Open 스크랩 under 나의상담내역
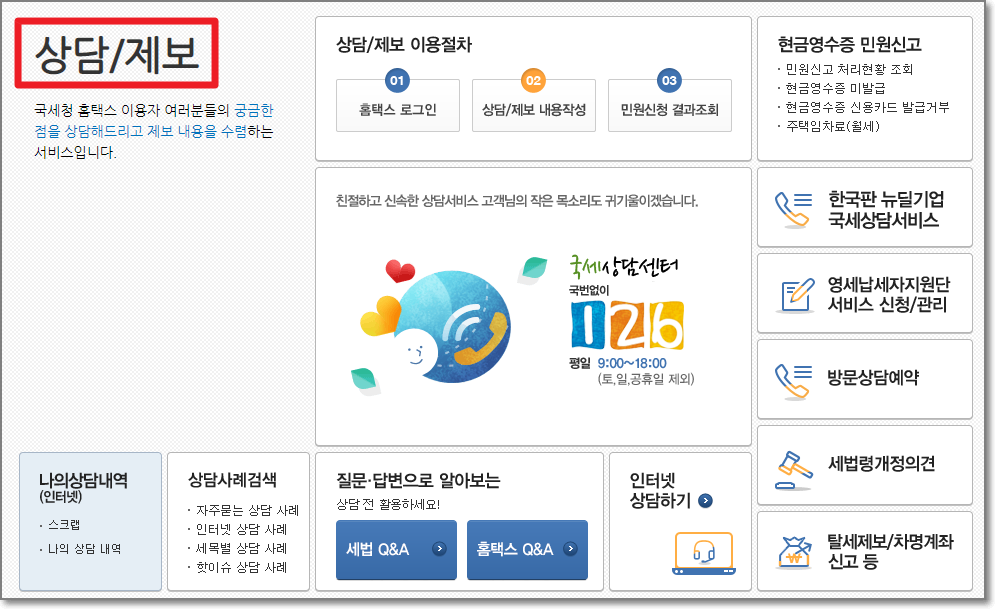This screenshot has width=995, height=609. point(64,525)
